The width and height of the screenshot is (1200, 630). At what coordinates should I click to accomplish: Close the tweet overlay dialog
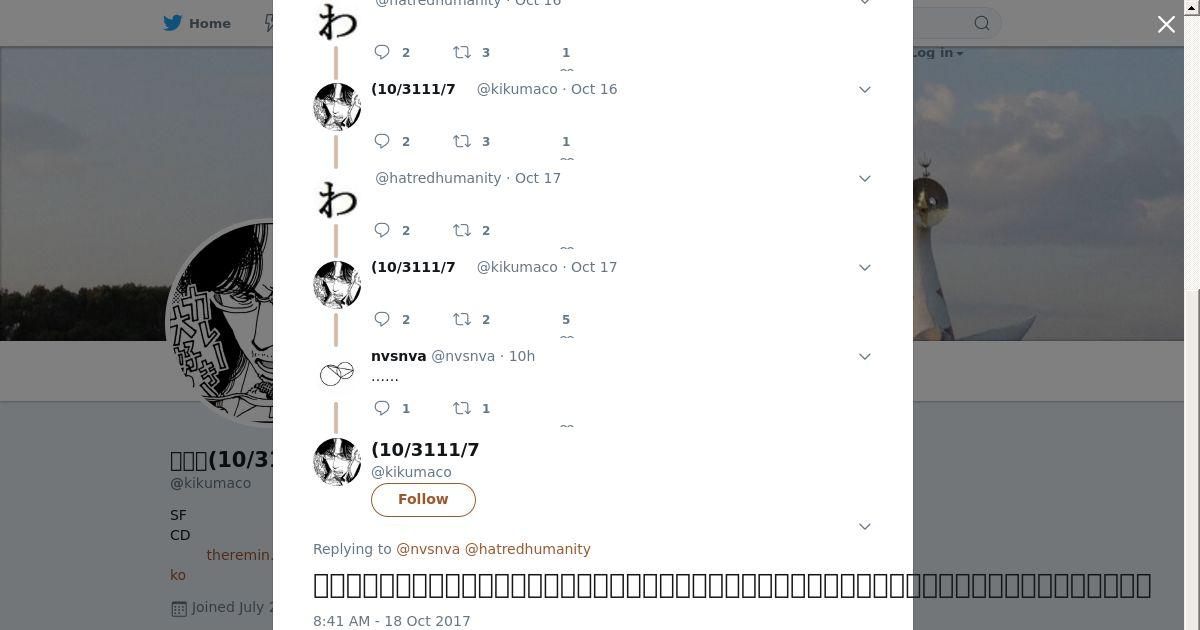click(1166, 24)
